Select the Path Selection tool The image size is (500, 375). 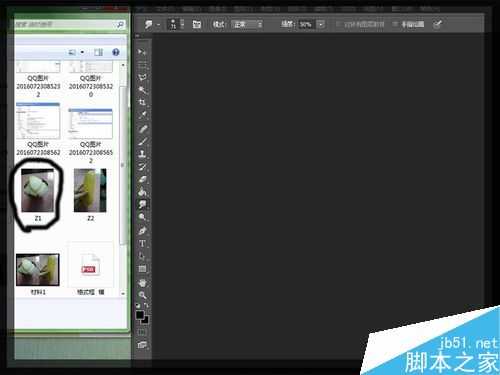(142, 256)
